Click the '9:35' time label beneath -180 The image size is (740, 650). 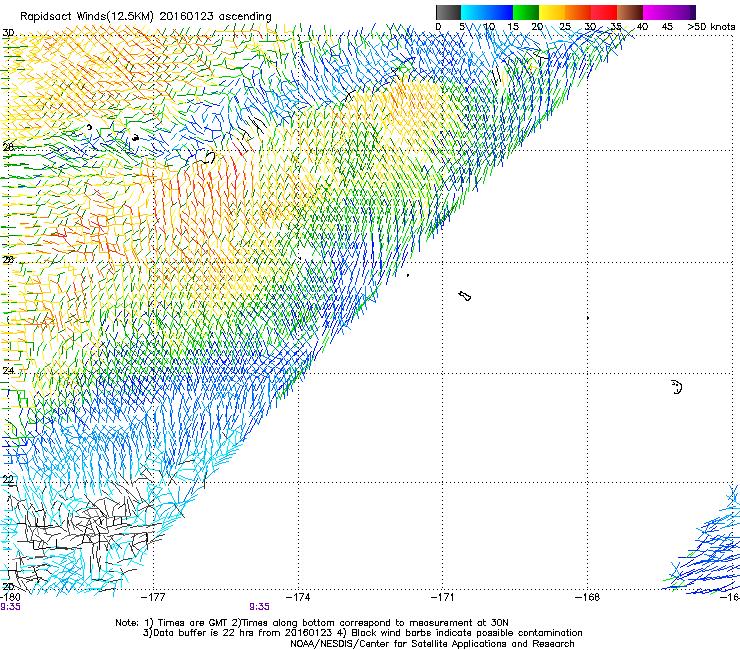10,607
